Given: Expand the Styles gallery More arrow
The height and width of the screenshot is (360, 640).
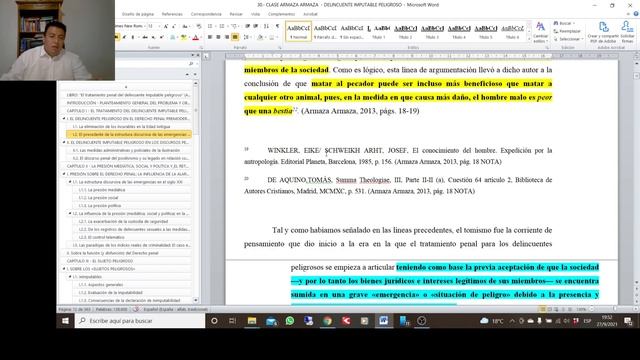Looking at the screenshot, I should (x=529, y=39).
